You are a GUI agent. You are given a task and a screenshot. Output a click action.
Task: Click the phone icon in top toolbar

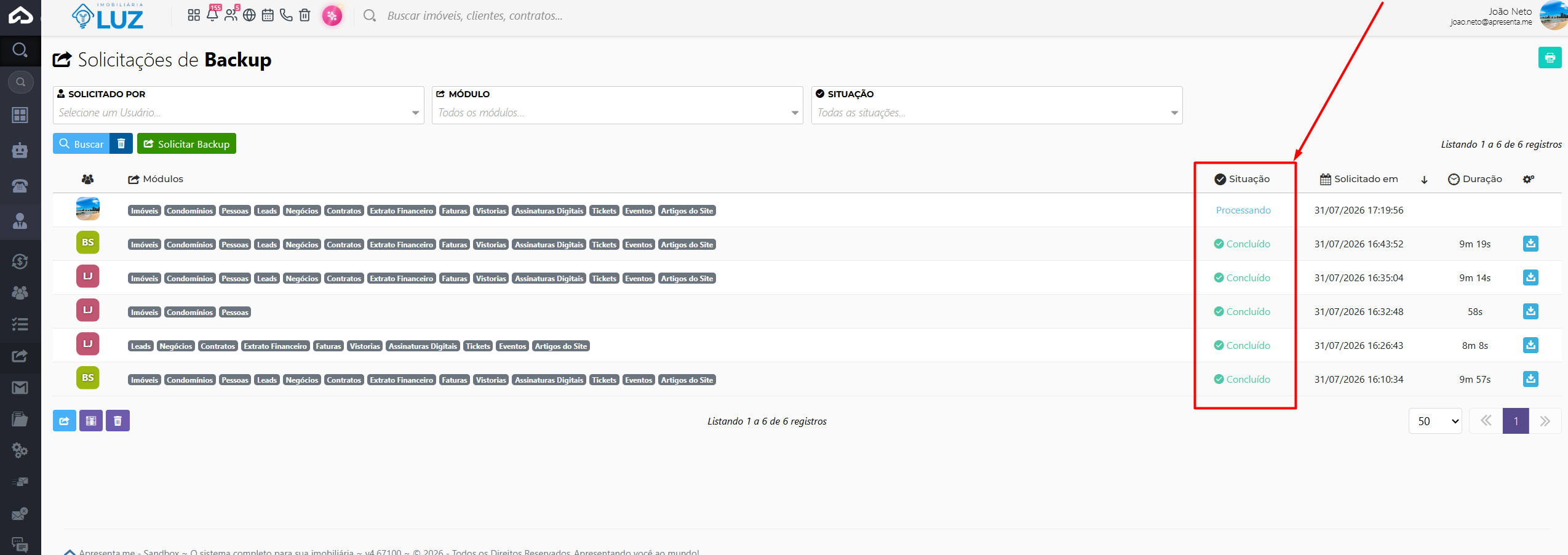click(x=286, y=15)
